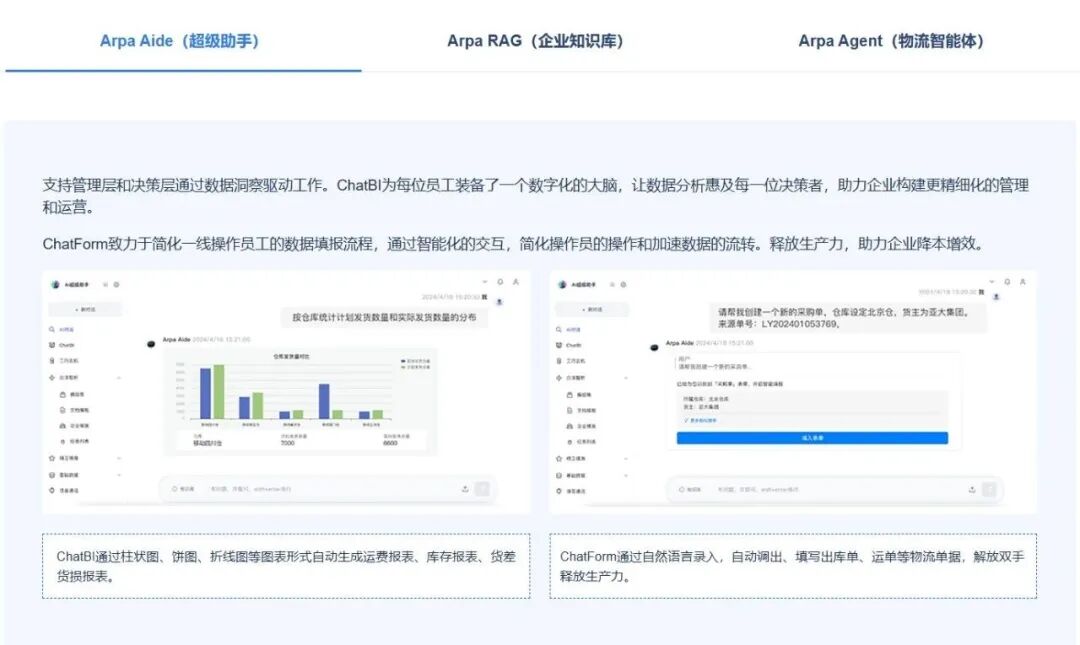Image resolution: width=1080 pixels, height=645 pixels.
Task: Open settings gear icon in left screenshot header
Action: point(116,285)
